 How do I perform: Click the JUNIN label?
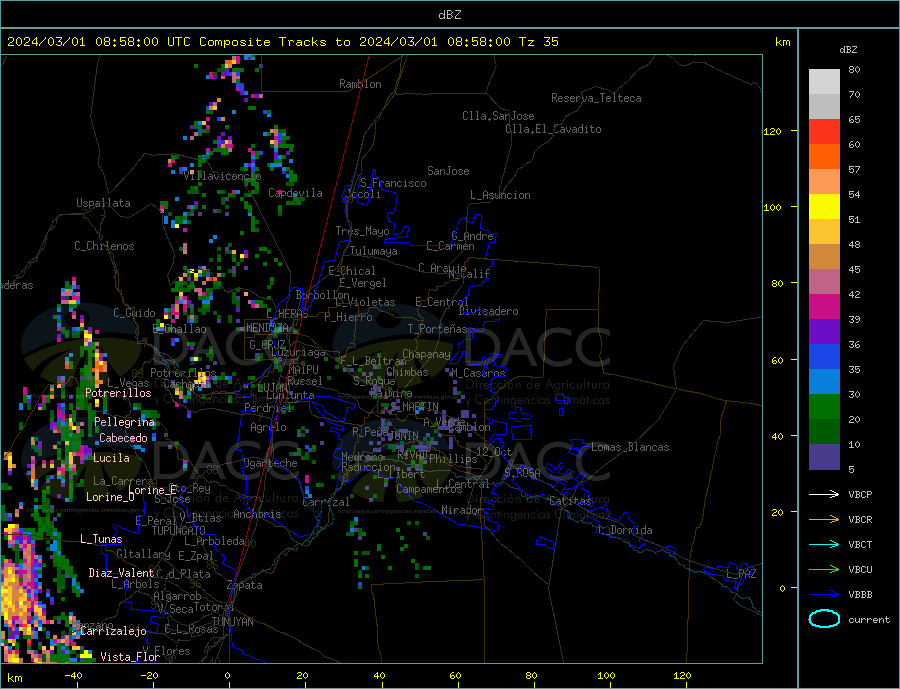pos(404,436)
